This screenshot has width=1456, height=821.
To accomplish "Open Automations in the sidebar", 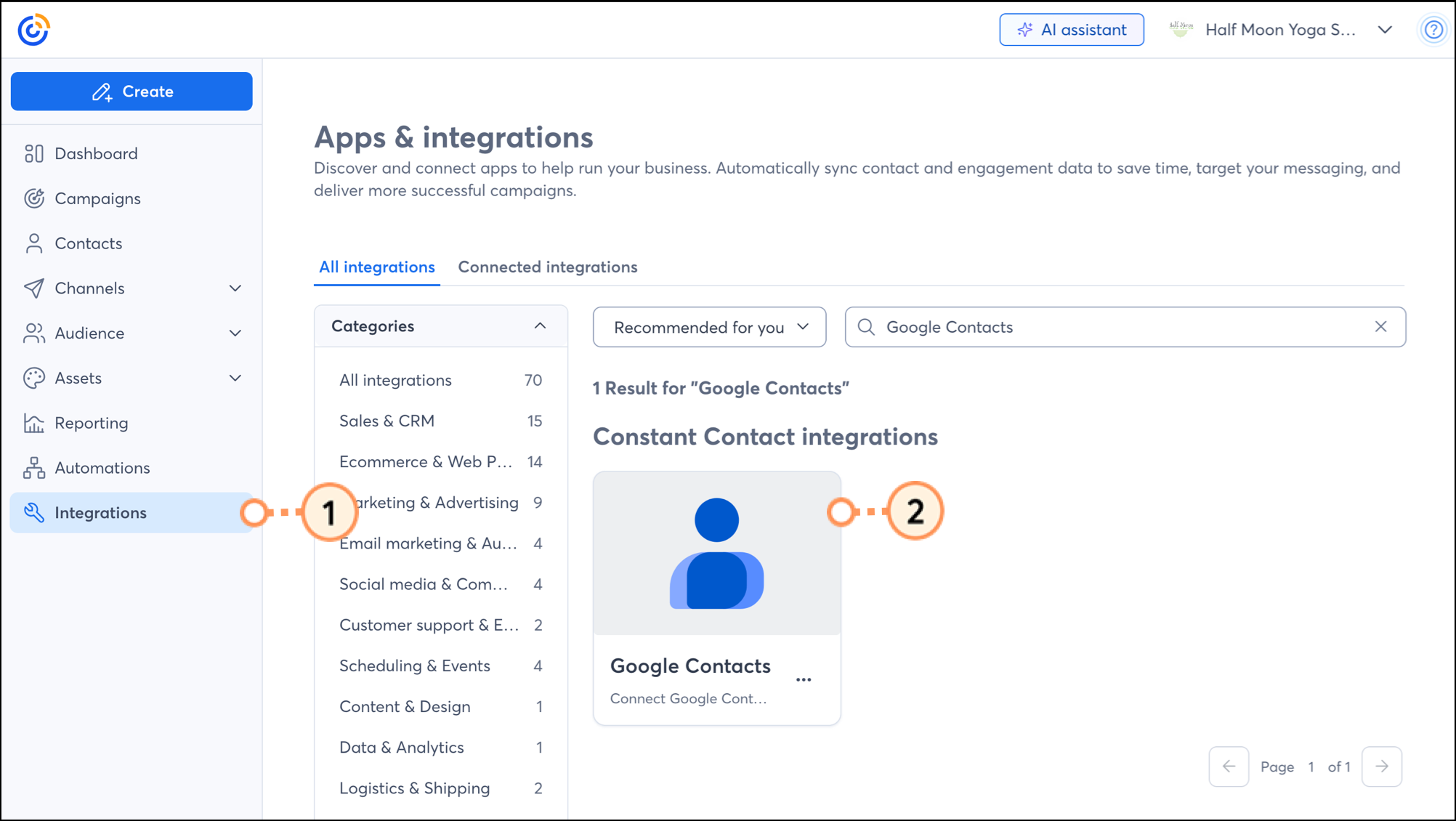I will [102, 468].
